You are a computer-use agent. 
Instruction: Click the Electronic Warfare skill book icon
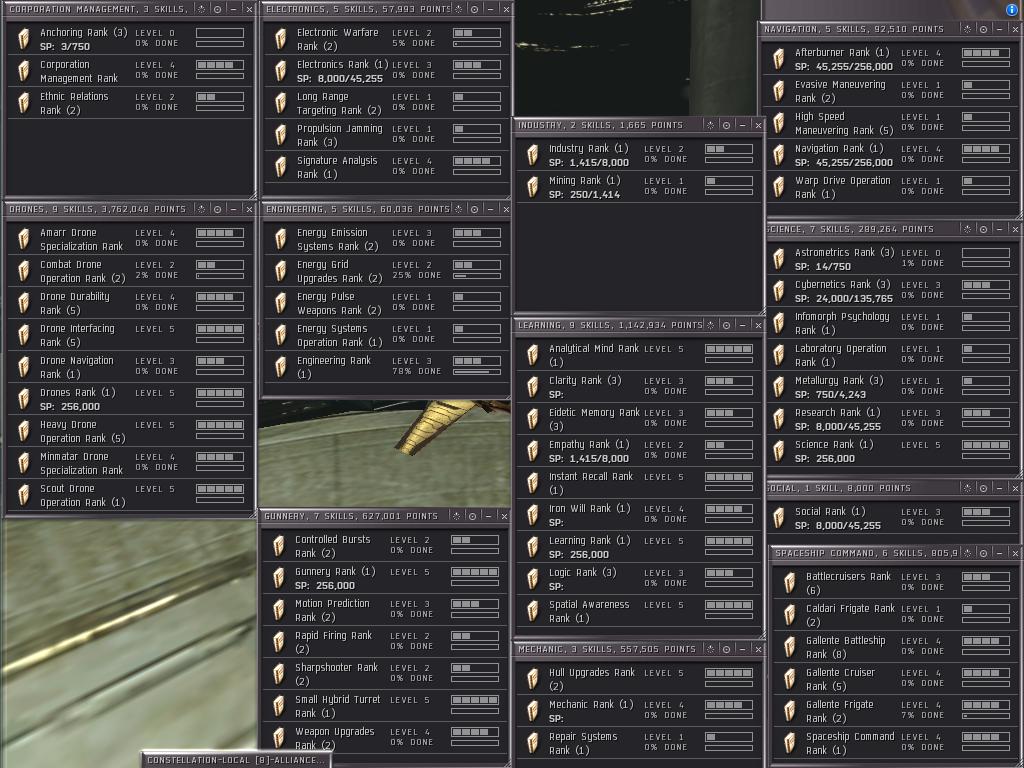[x=281, y=39]
